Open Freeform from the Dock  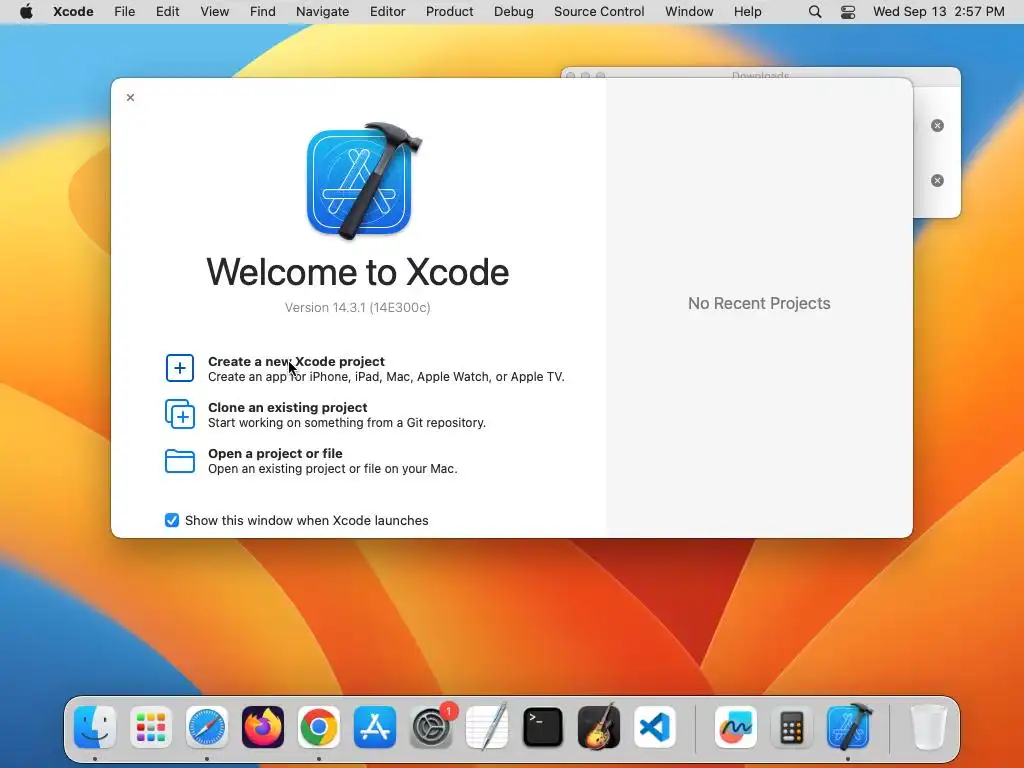pyautogui.click(x=736, y=727)
